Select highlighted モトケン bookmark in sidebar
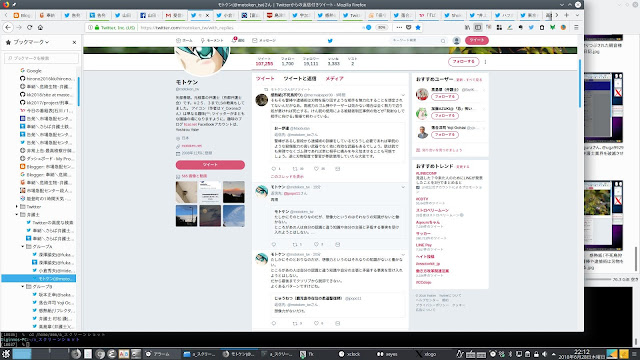640x360 pixels. pos(39,278)
